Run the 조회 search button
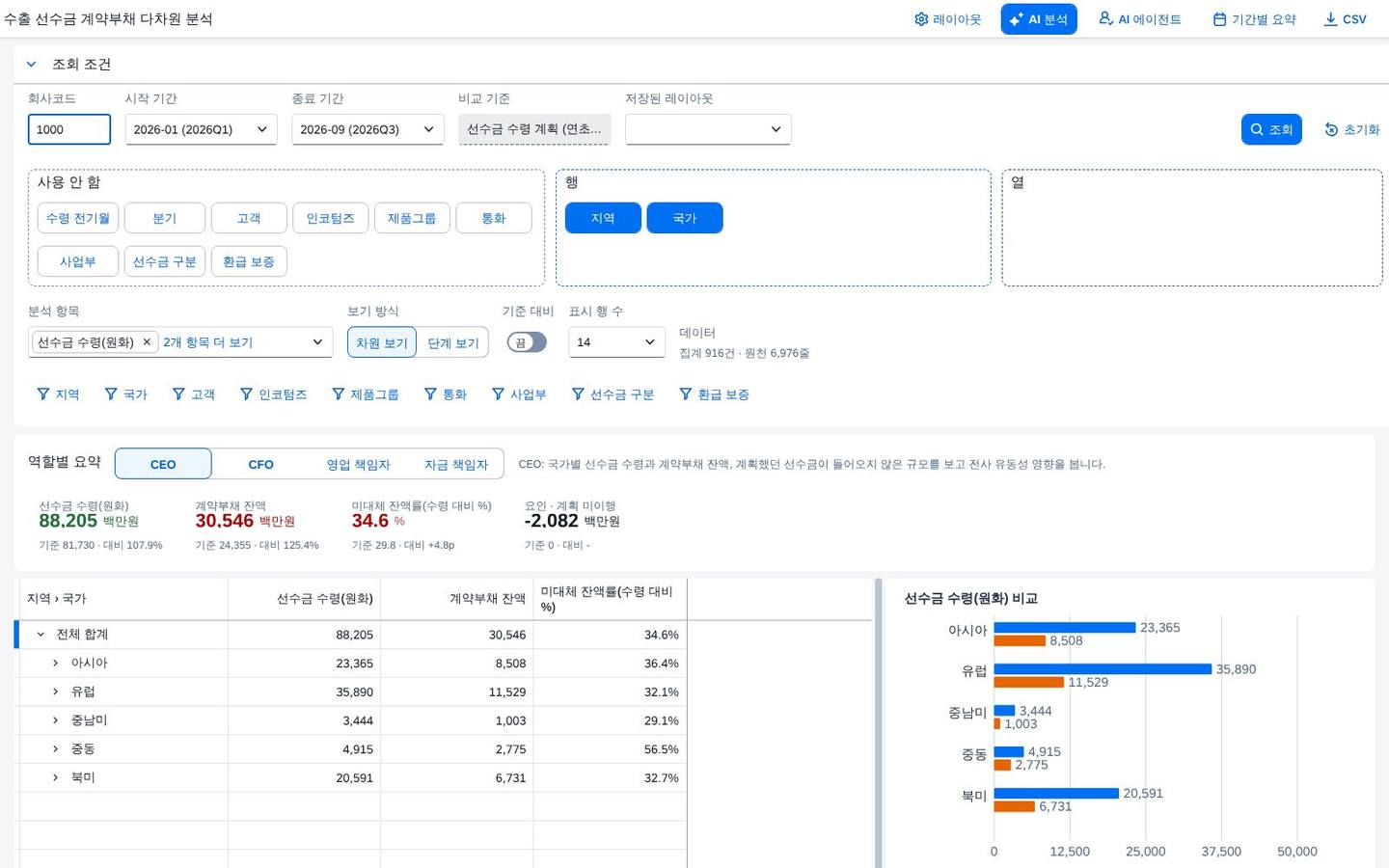Viewport: 1389px width, 868px height. coord(1271,129)
